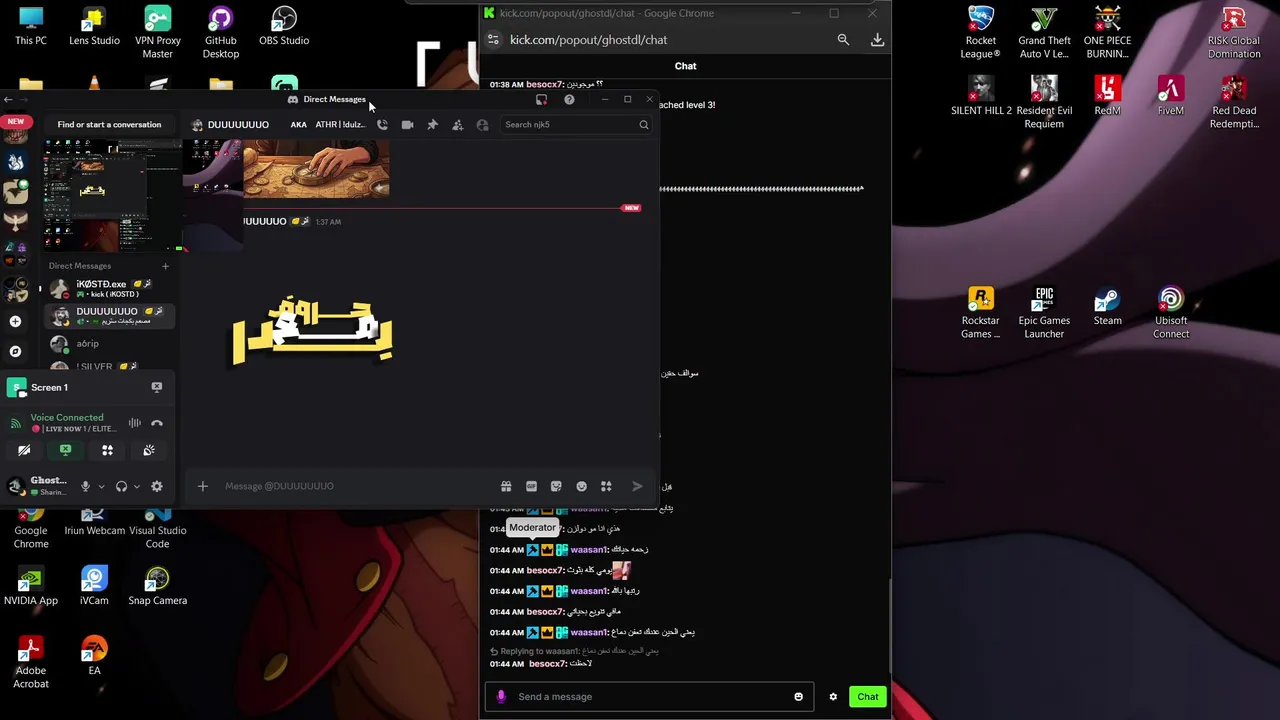This screenshot has height=720, width=1280.
Task: Mute the Discord microphone
Action: coord(85,486)
